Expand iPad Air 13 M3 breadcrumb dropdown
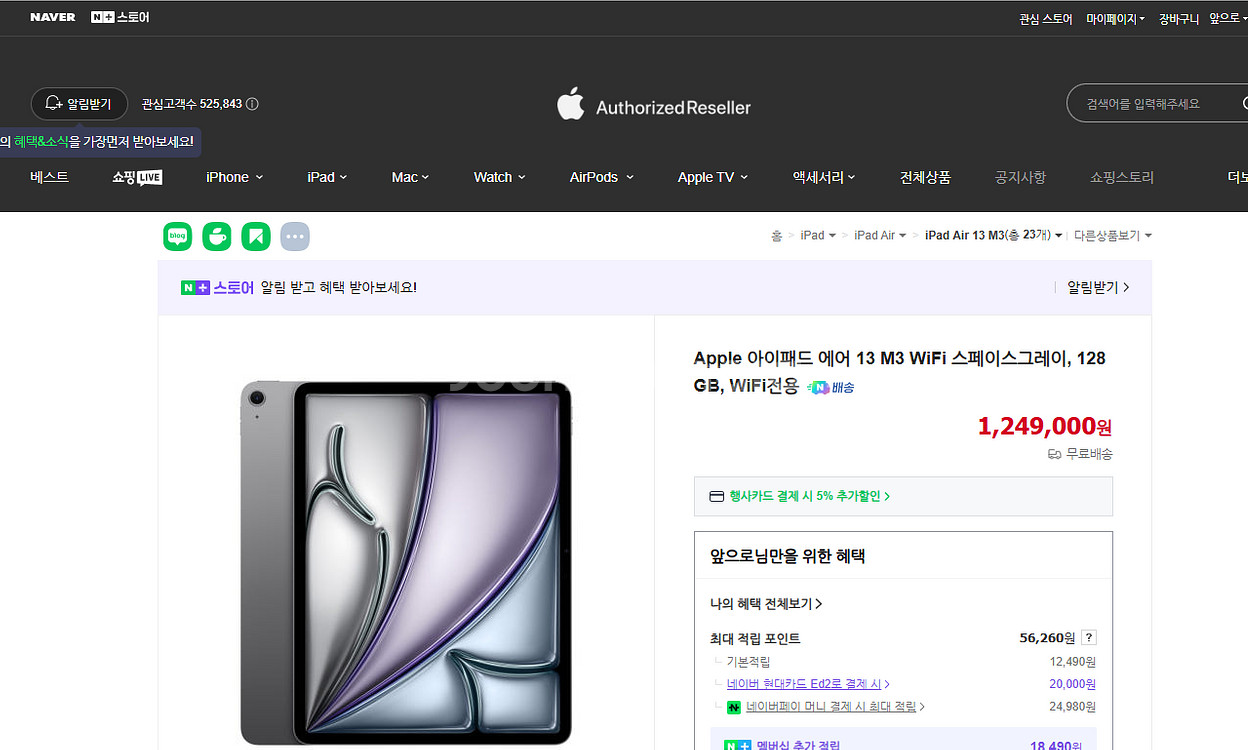This screenshot has height=750, width=1248. 993,236
